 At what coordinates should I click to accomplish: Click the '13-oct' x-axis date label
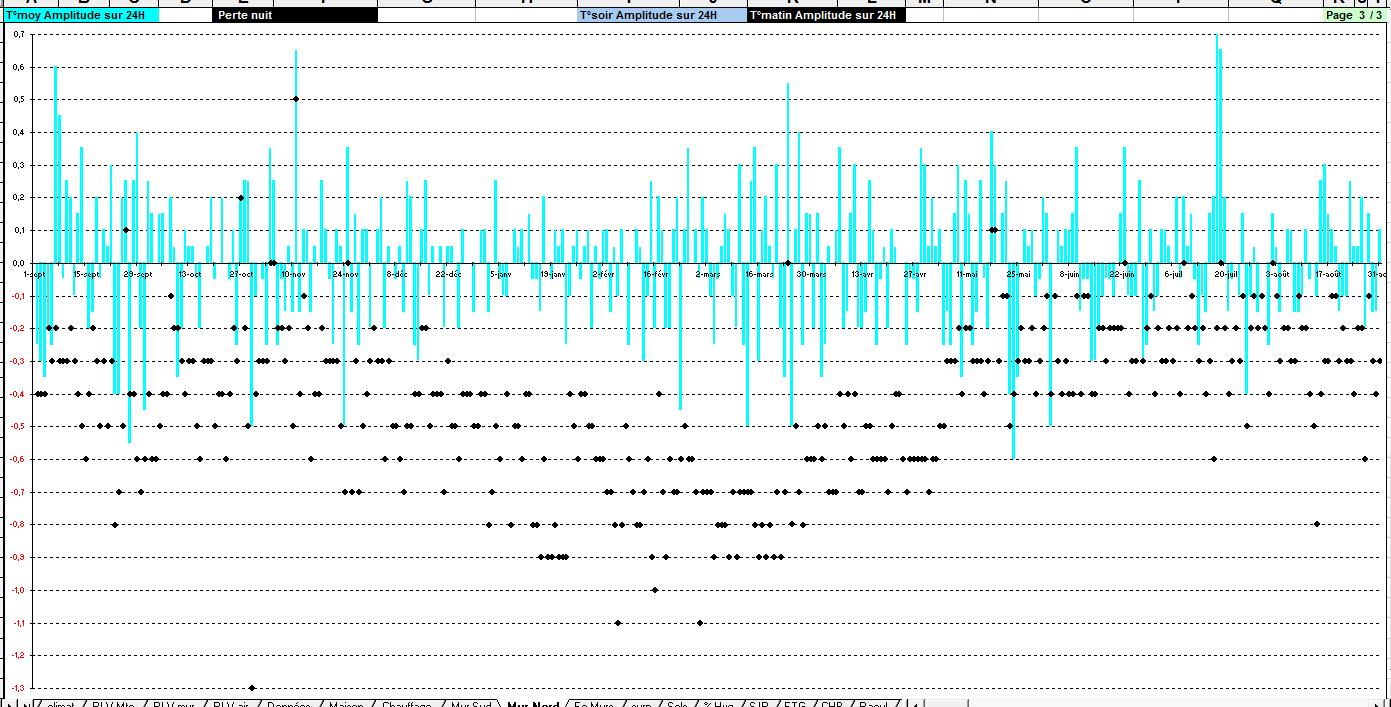pyautogui.click(x=190, y=273)
